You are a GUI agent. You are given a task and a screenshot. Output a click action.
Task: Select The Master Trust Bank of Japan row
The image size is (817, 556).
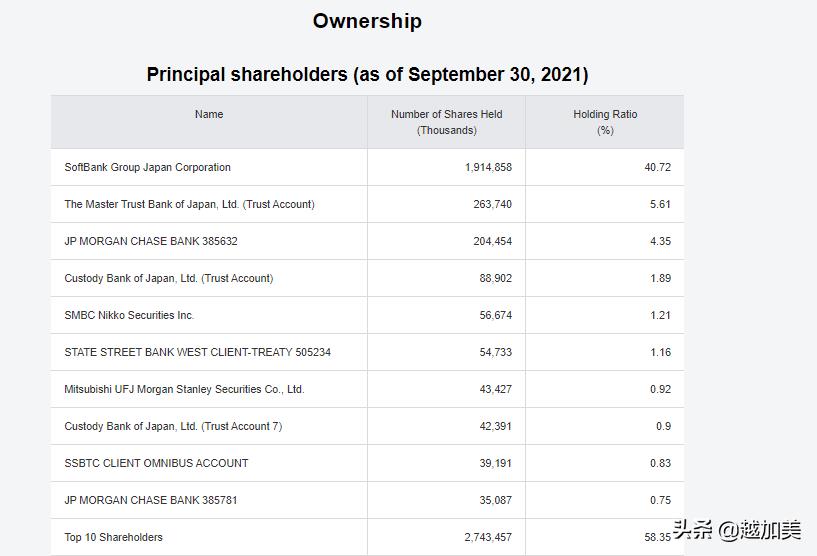coord(189,205)
